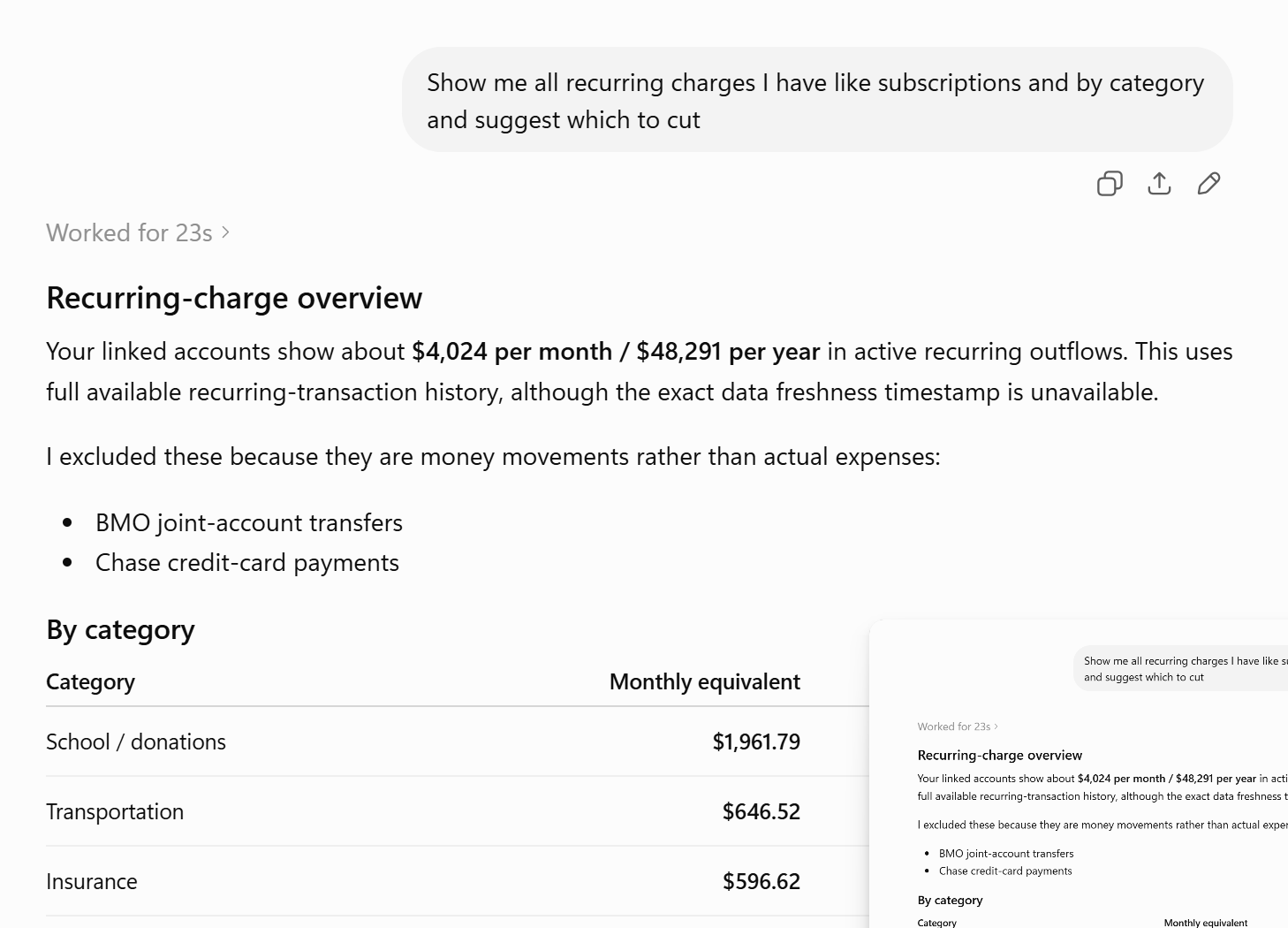Select the 'Insurance' row label
1288x928 pixels.
click(x=92, y=882)
